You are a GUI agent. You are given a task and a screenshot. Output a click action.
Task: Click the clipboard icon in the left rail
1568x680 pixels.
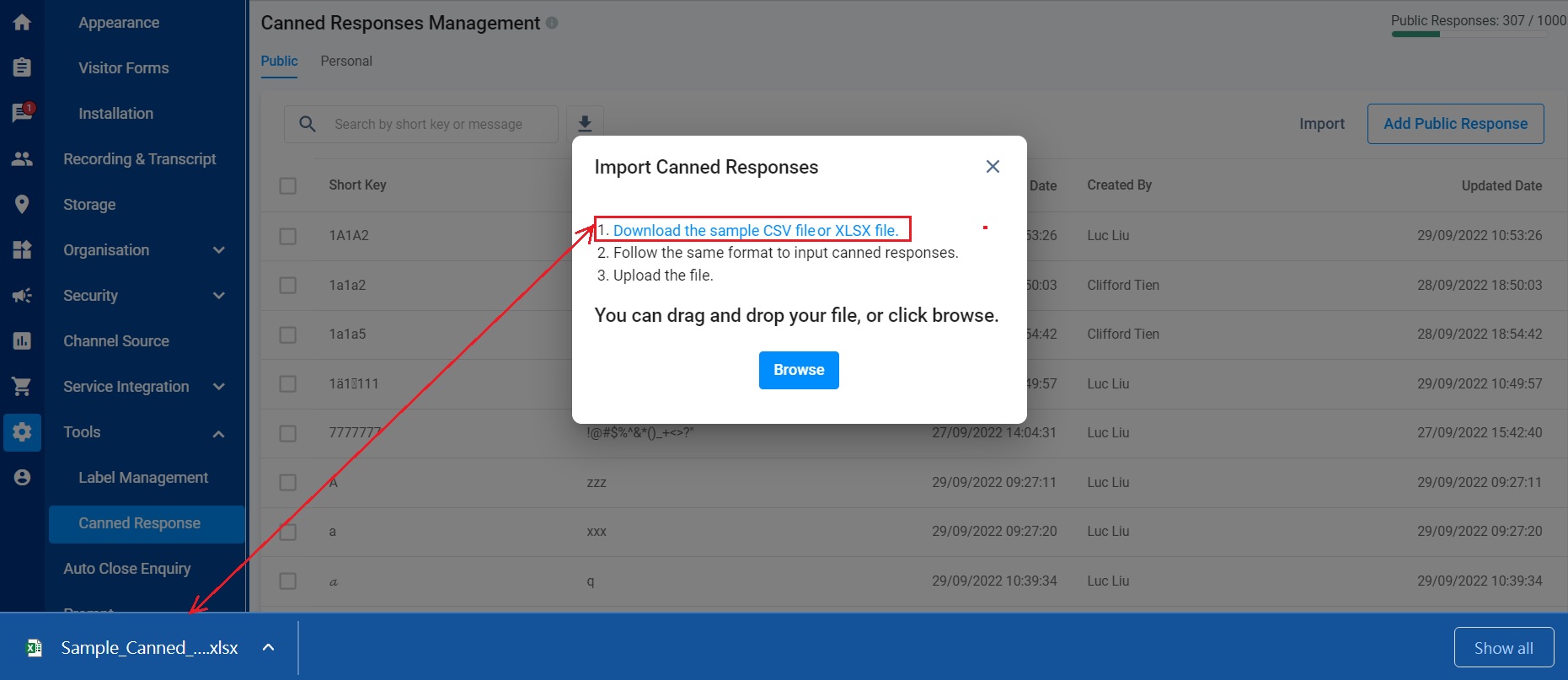(x=22, y=67)
